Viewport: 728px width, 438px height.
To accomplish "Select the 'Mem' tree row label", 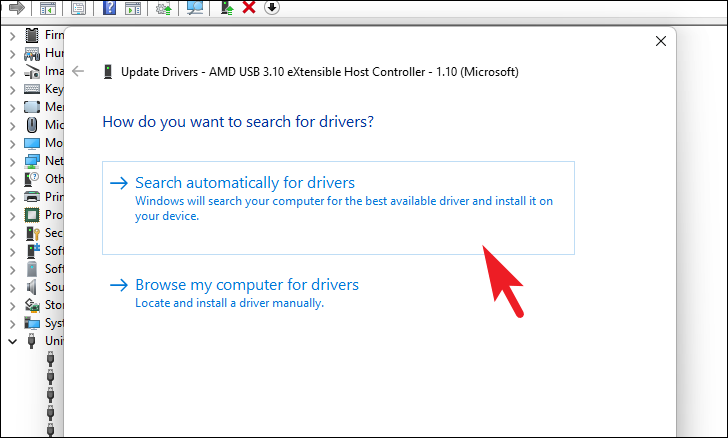I will (54, 107).
